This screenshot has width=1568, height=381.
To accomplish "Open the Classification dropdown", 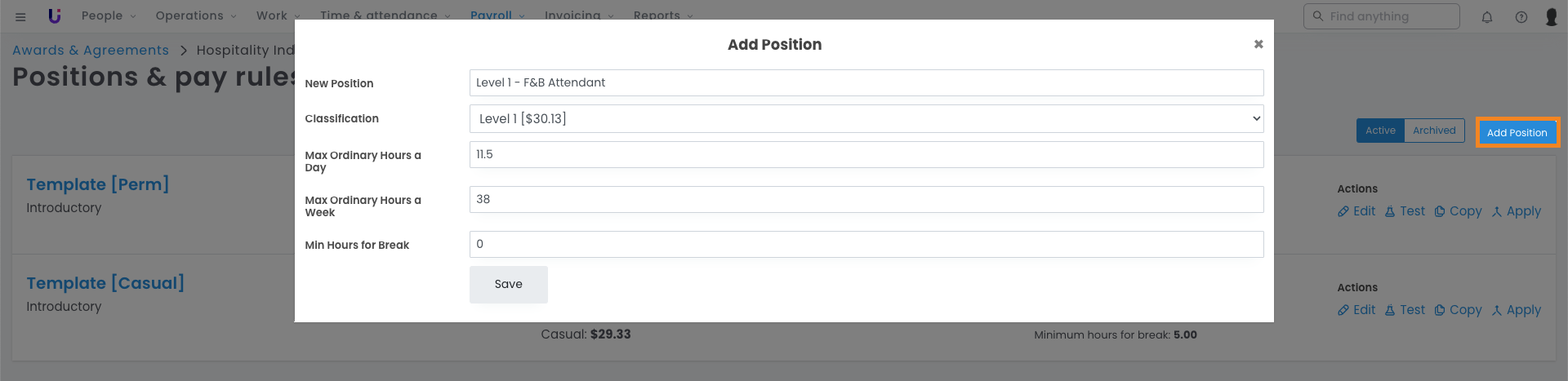I will tap(866, 119).
